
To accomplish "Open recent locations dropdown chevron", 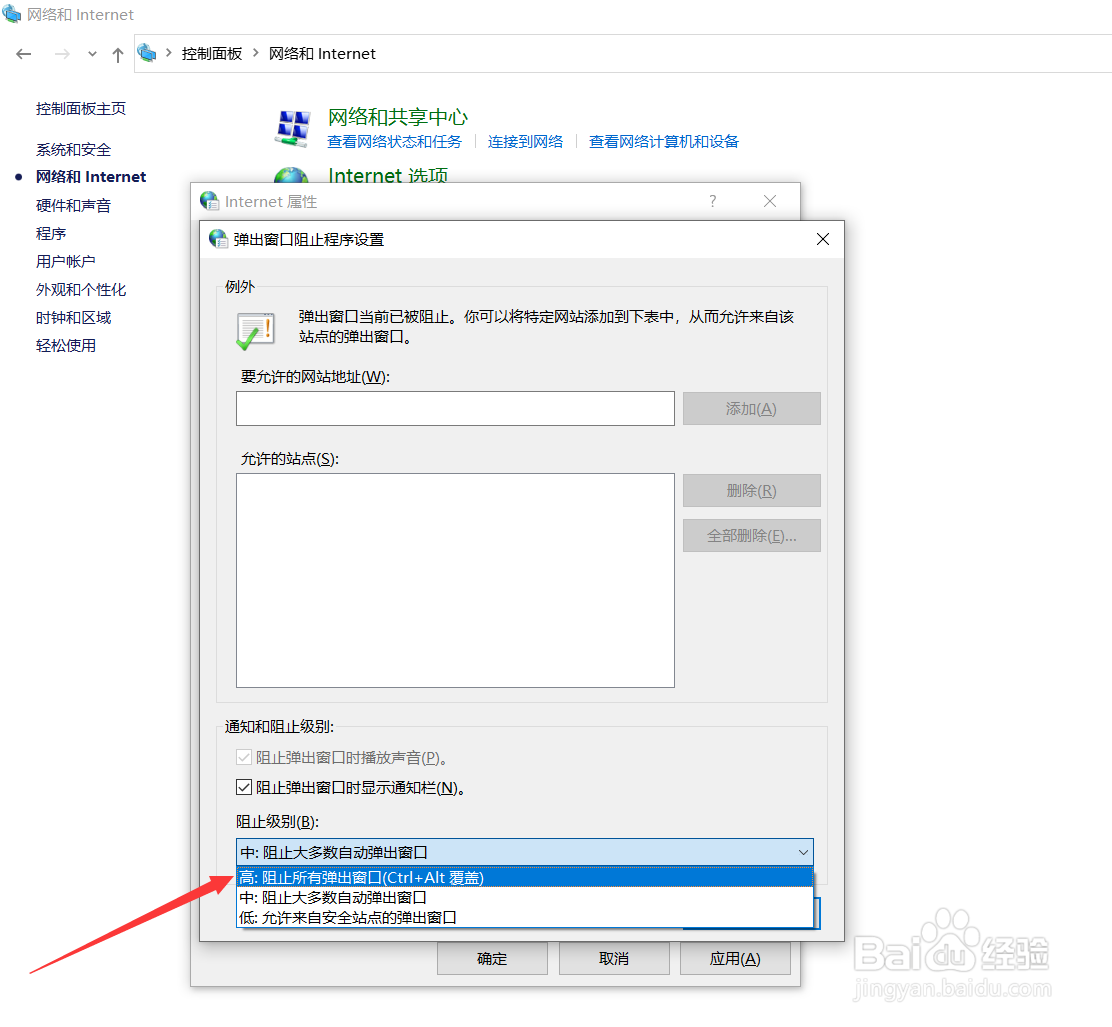I will coord(92,54).
